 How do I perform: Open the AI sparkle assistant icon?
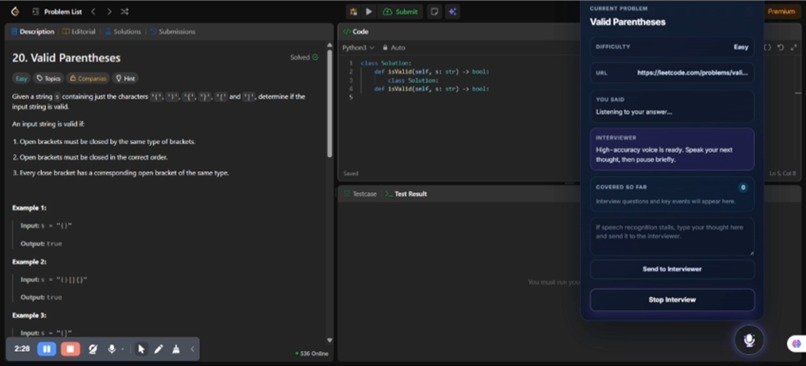pos(452,11)
